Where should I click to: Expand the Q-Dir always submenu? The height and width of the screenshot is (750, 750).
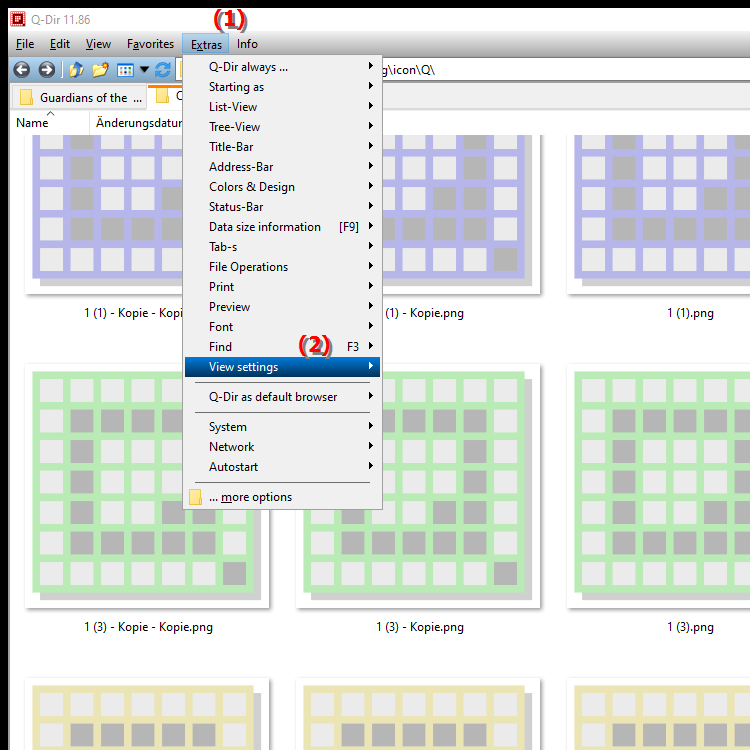[x=282, y=67]
